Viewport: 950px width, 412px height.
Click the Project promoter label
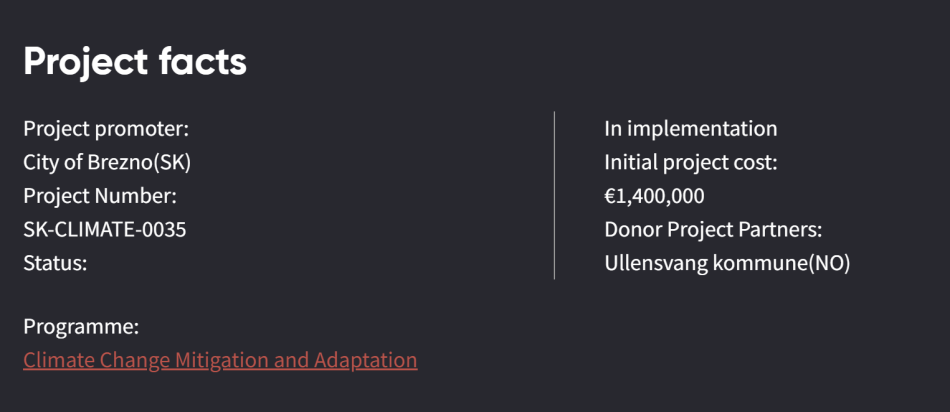tap(106, 128)
